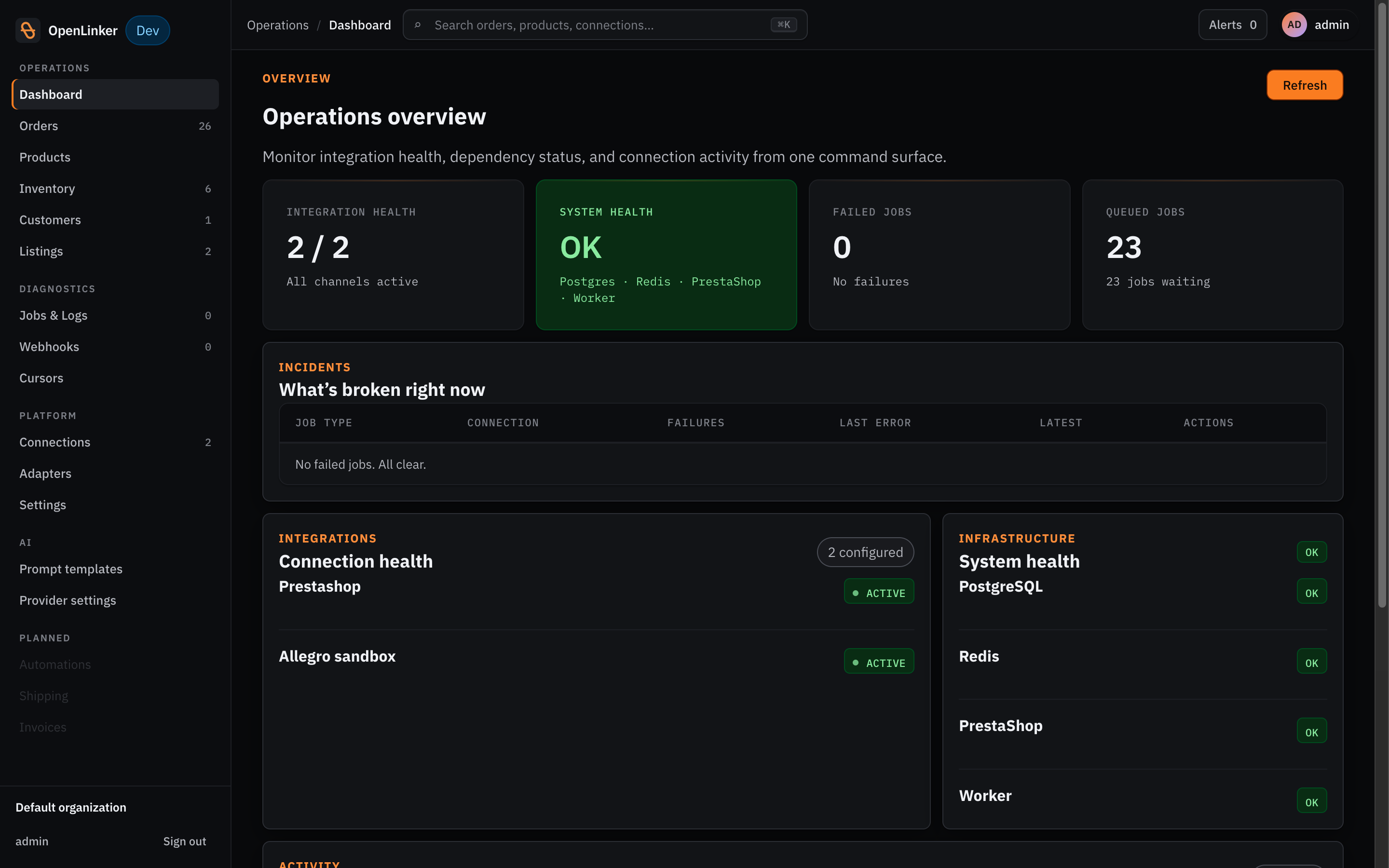Image resolution: width=1389 pixels, height=868 pixels.
Task: Click the System Health OK card
Action: tap(666, 255)
